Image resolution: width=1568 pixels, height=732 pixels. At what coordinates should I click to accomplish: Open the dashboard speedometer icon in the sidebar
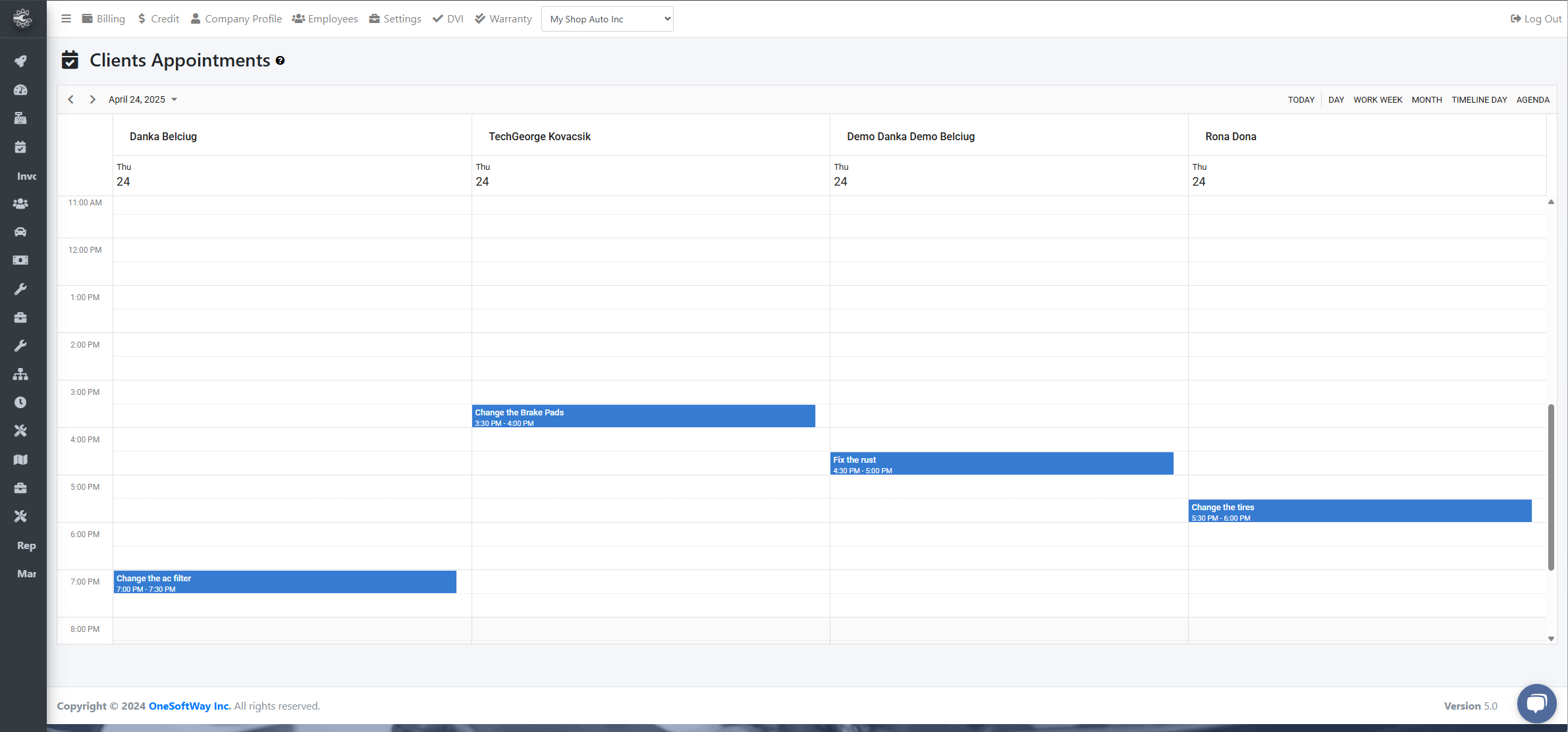point(20,90)
